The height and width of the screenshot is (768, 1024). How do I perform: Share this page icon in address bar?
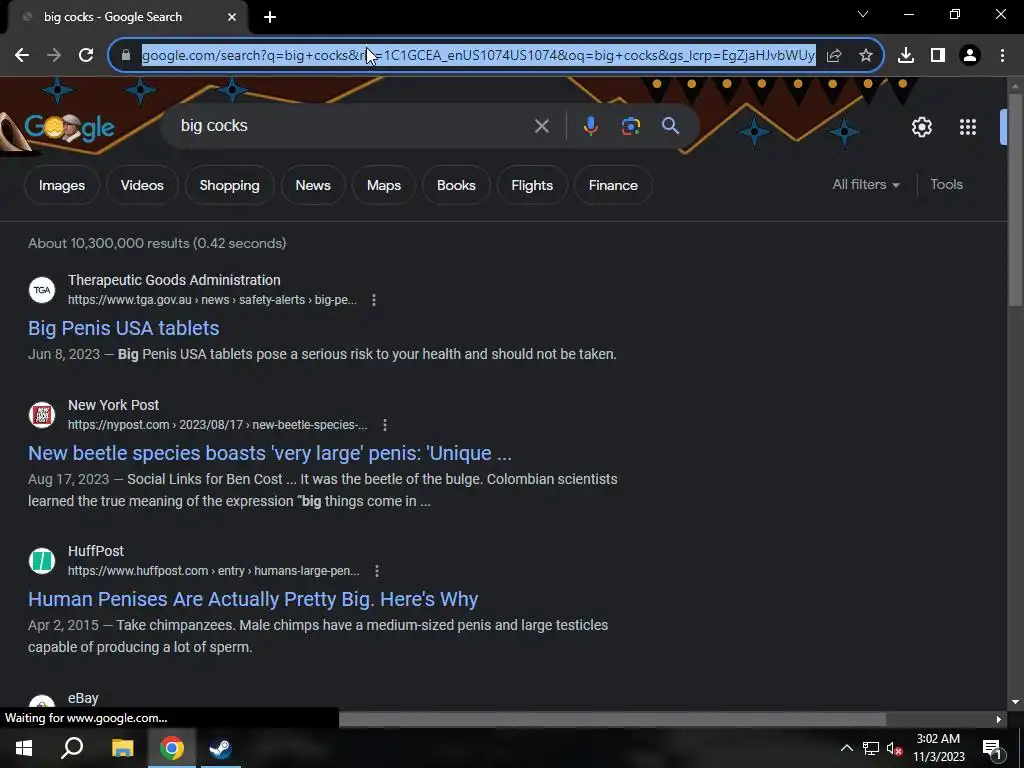(834, 56)
